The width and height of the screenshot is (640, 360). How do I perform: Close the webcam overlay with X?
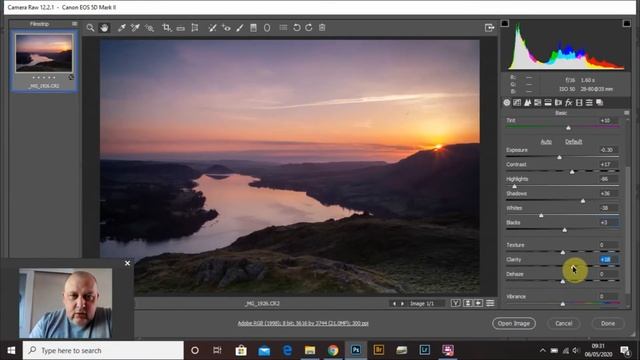tap(127, 263)
